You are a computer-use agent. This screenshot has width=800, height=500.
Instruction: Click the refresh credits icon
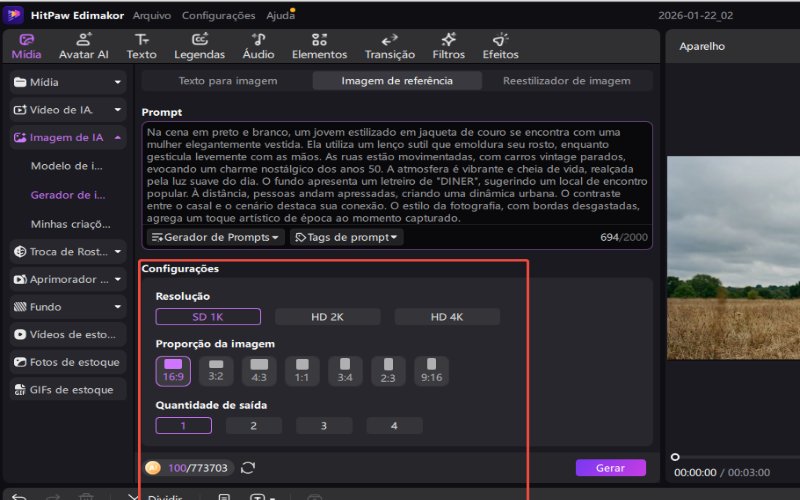point(248,468)
